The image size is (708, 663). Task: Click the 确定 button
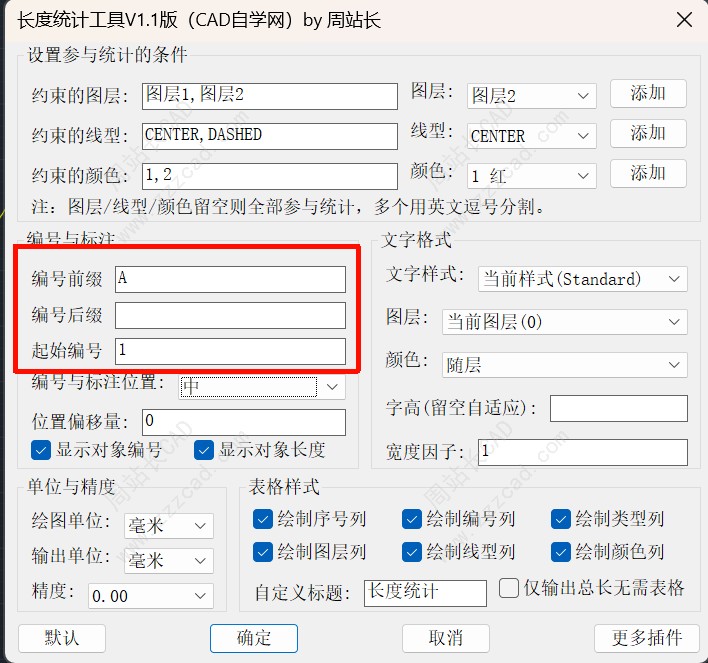tap(254, 638)
